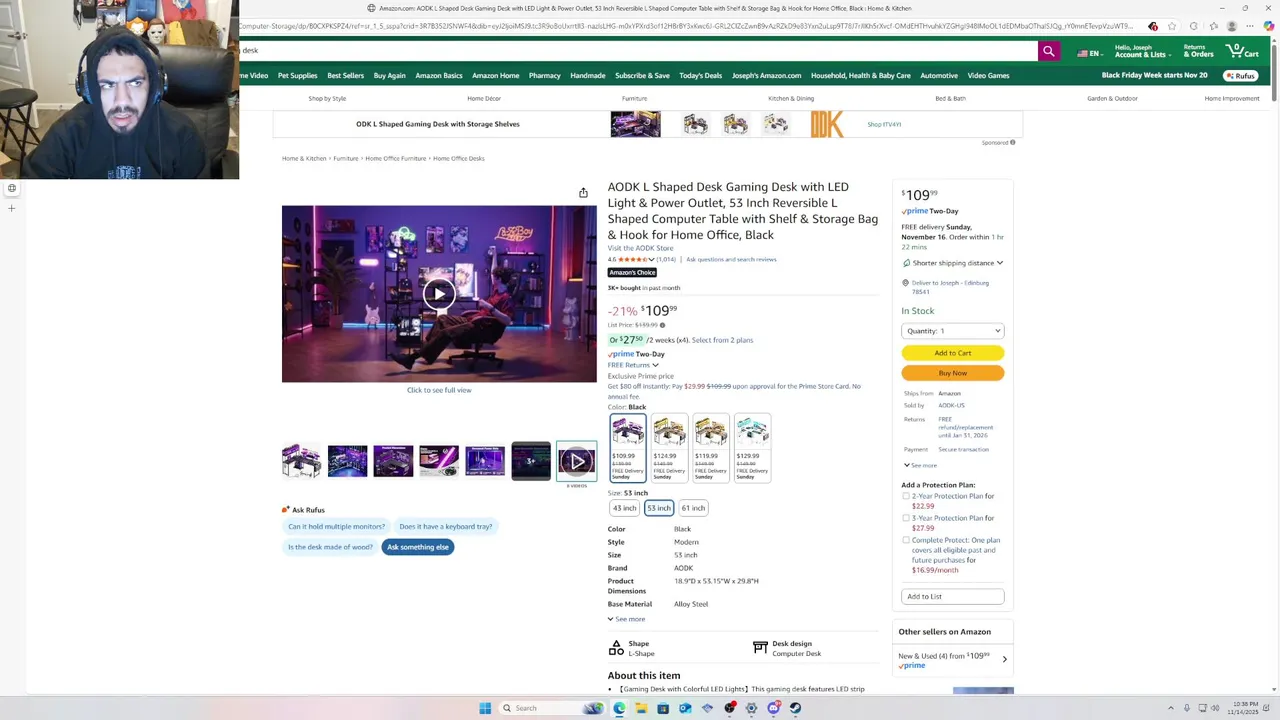Click the Amazon search input field

(x=638, y=51)
